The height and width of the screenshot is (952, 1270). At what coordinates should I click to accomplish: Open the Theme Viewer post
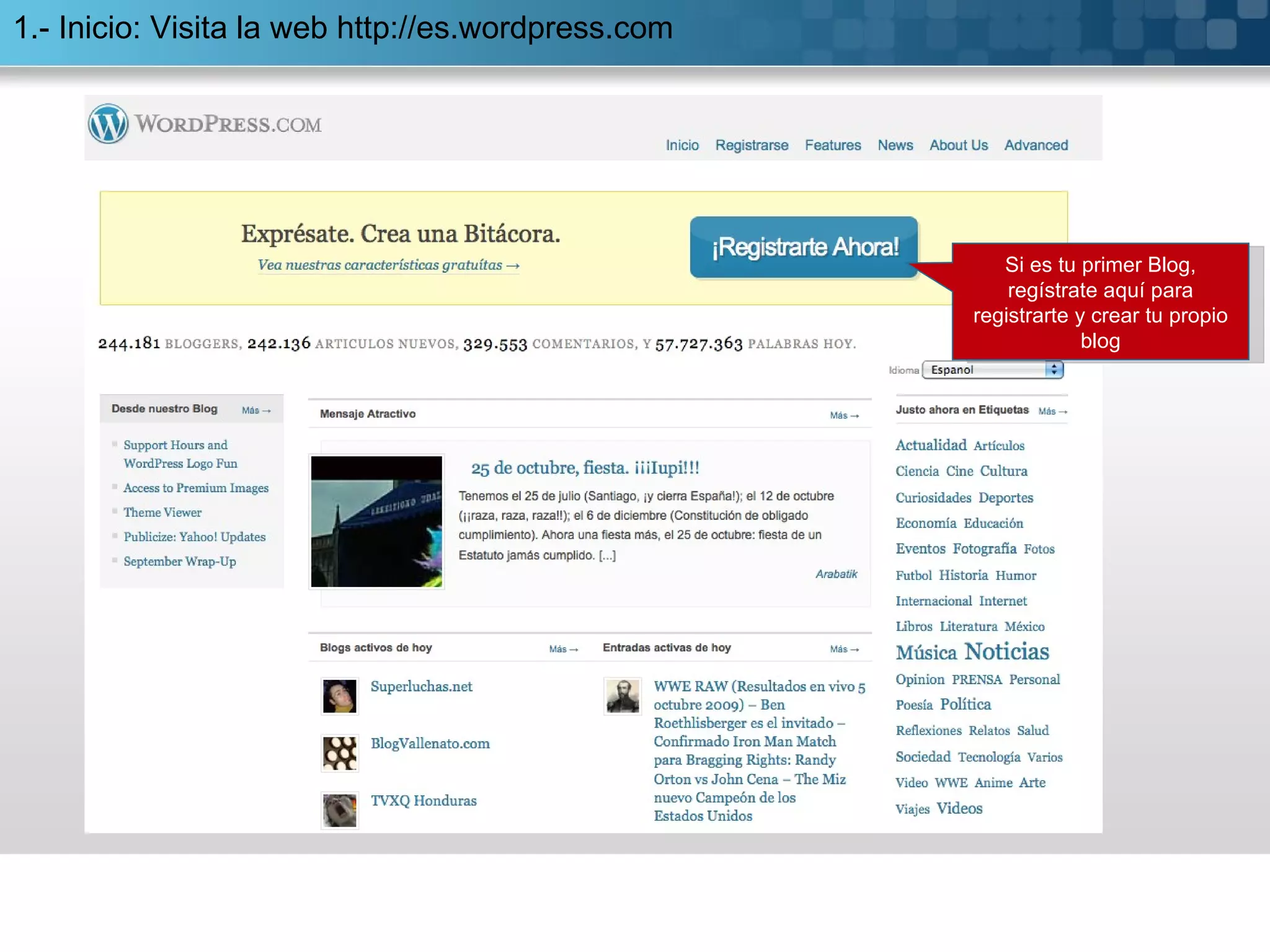click(162, 513)
